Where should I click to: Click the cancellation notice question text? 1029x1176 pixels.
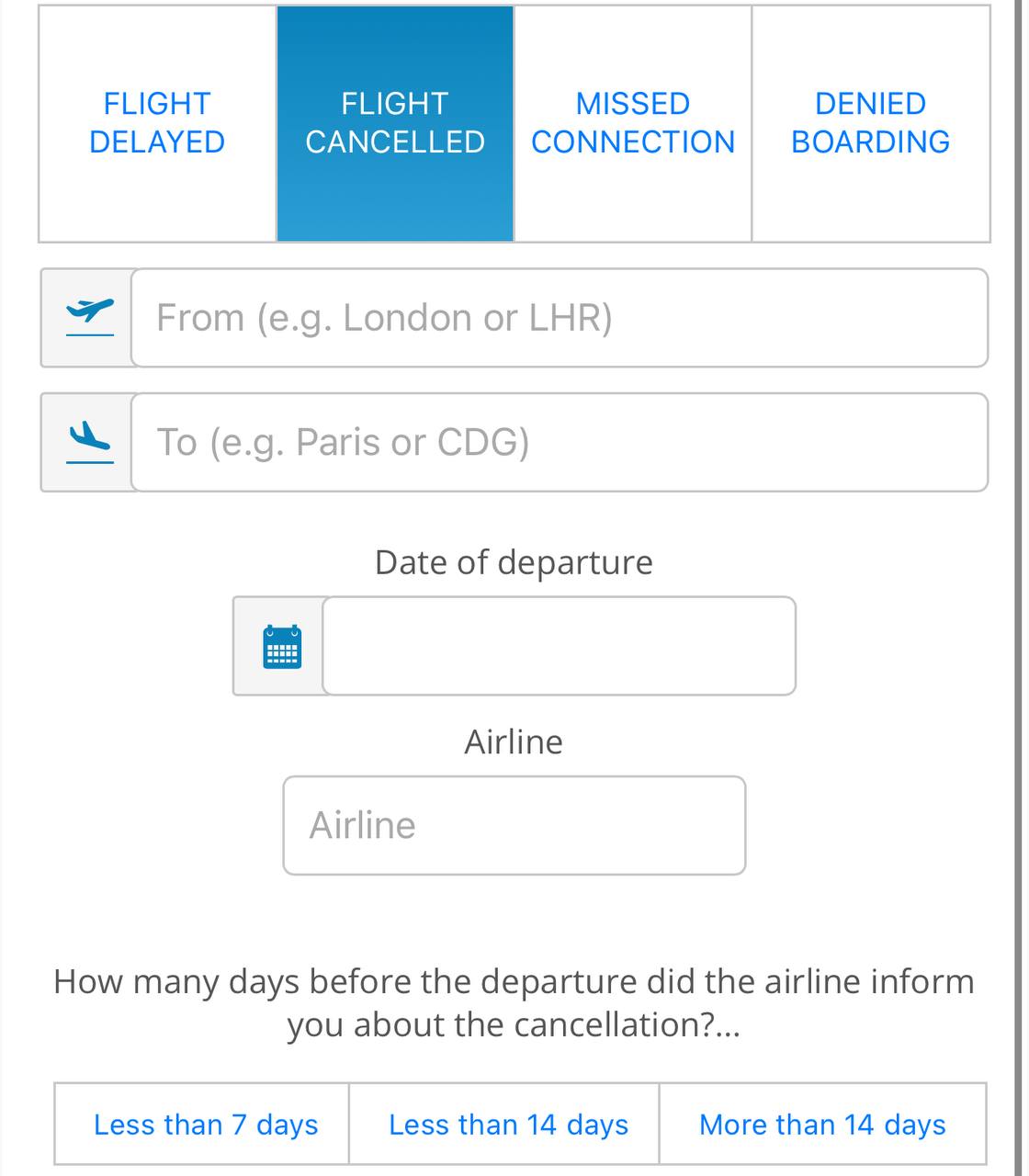(x=514, y=1003)
